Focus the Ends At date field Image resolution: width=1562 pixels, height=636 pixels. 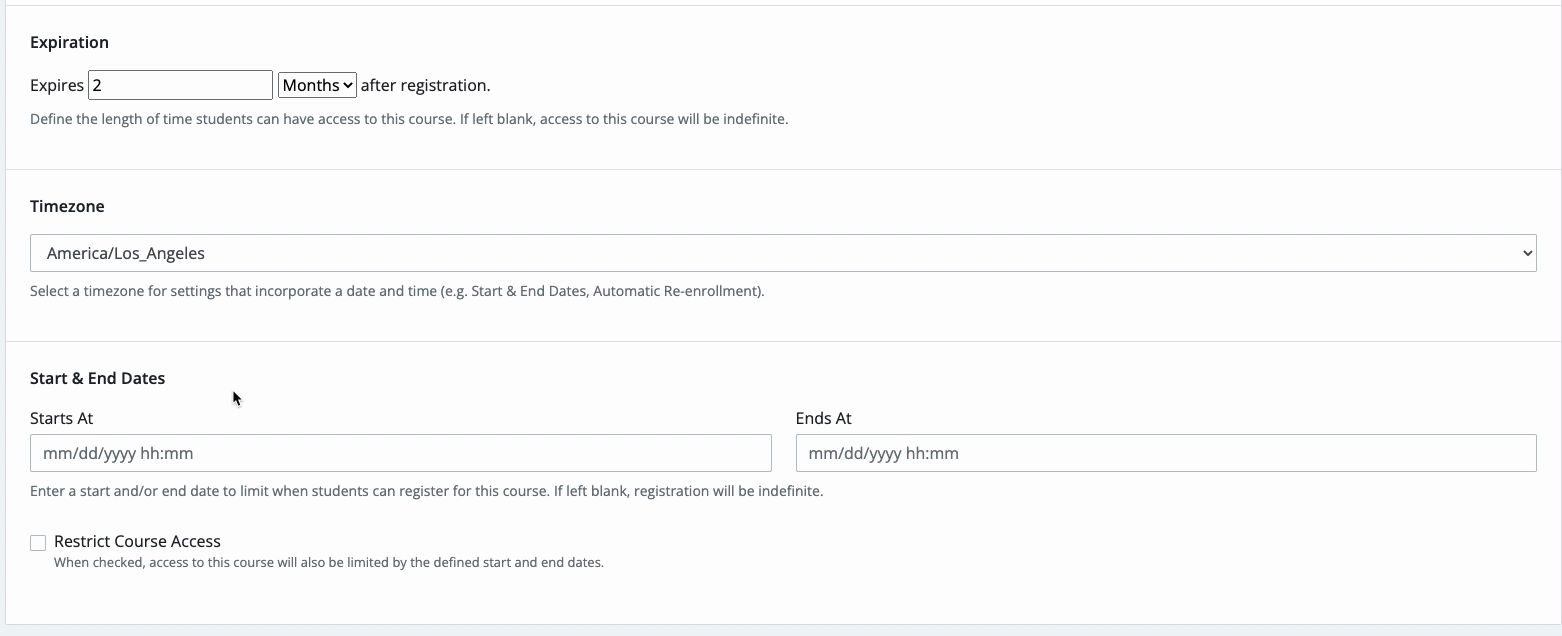point(1165,453)
